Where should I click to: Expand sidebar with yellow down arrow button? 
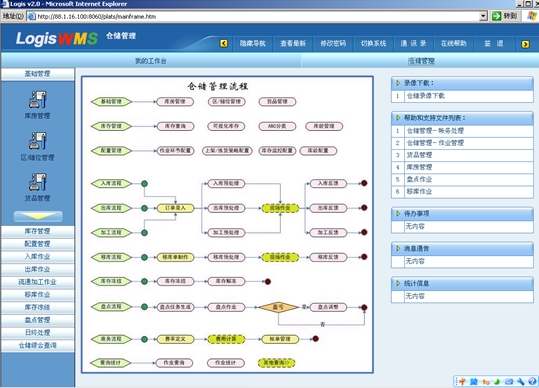38,216
